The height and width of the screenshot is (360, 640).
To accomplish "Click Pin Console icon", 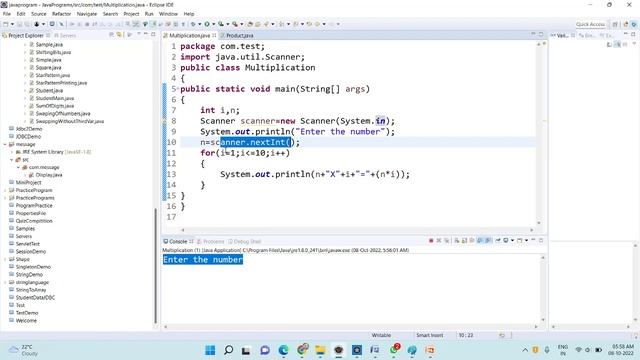I will (498, 241).
